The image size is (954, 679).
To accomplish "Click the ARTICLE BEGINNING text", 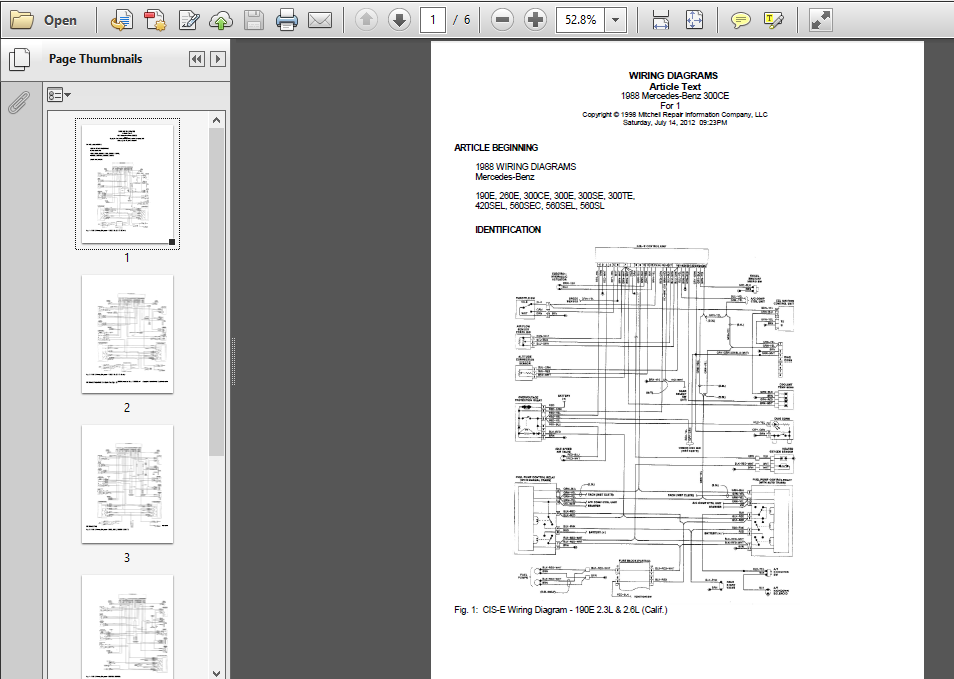I will [x=496, y=148].
